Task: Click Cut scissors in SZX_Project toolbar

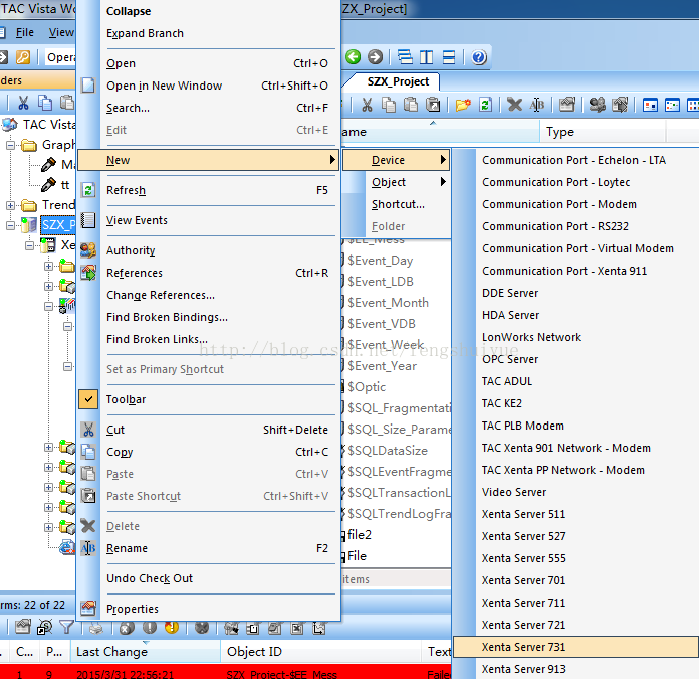Action: [367, 105]
